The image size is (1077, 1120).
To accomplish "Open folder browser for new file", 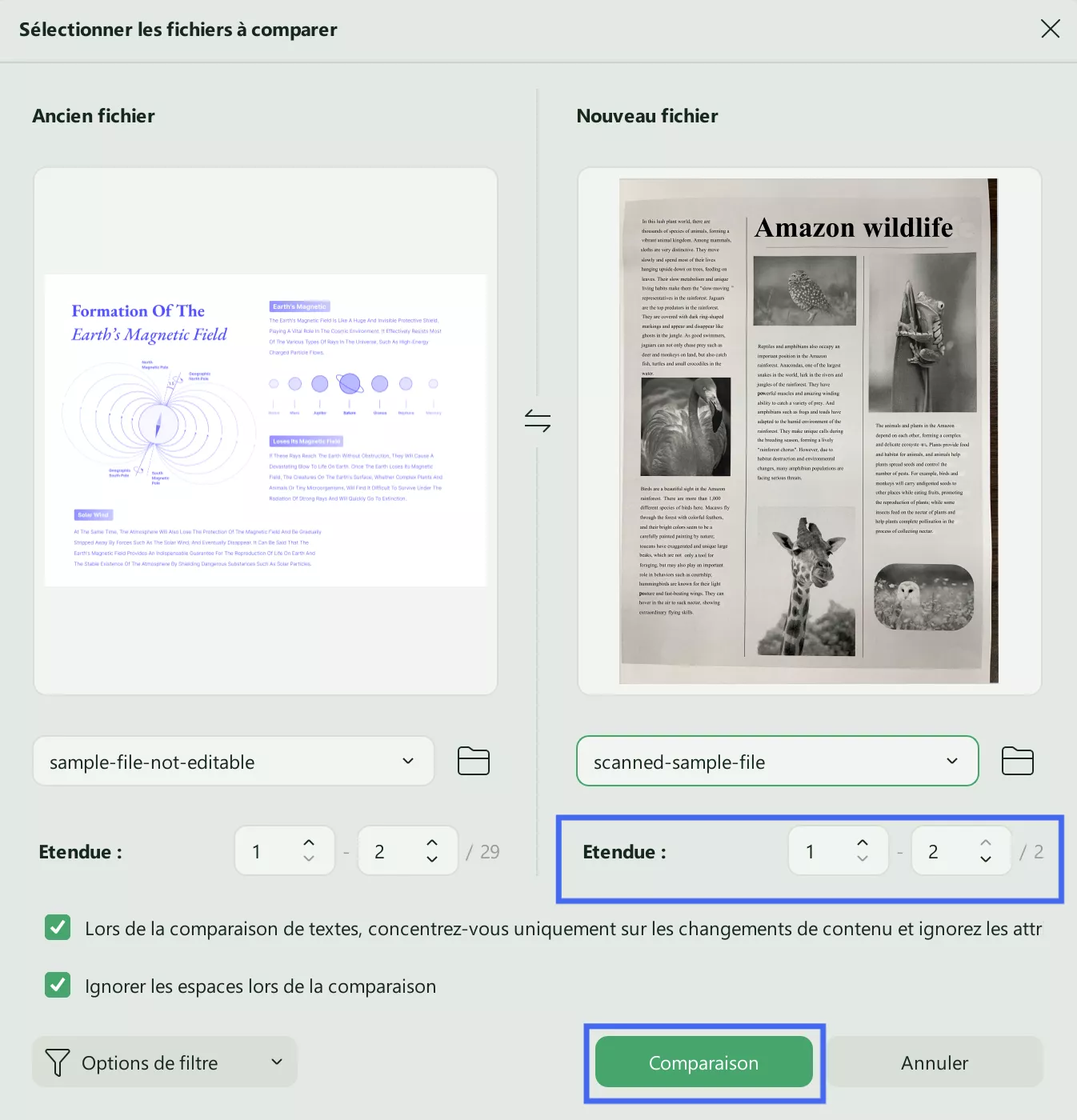I will (x=1018, y=761).
